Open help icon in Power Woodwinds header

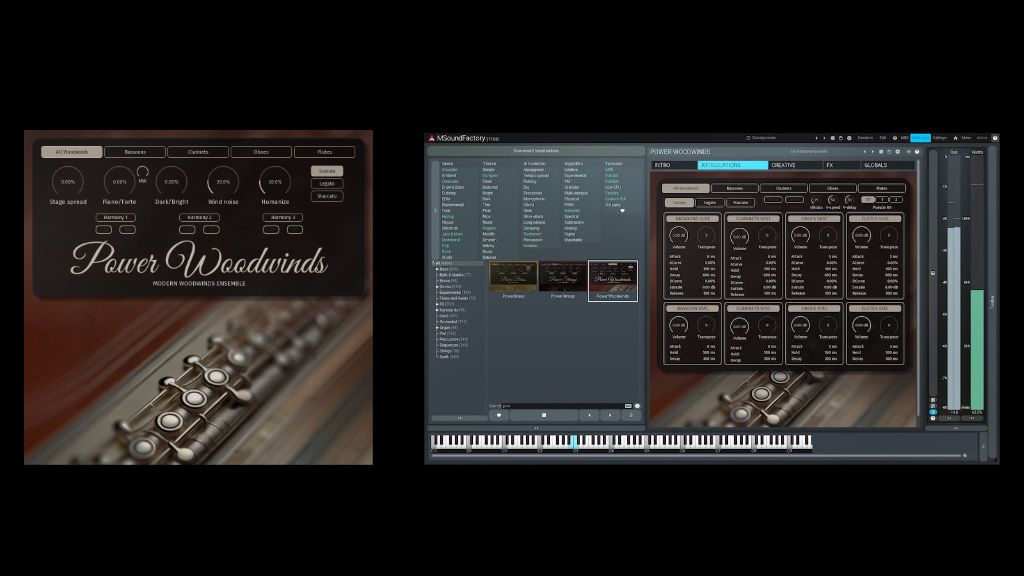917,152
